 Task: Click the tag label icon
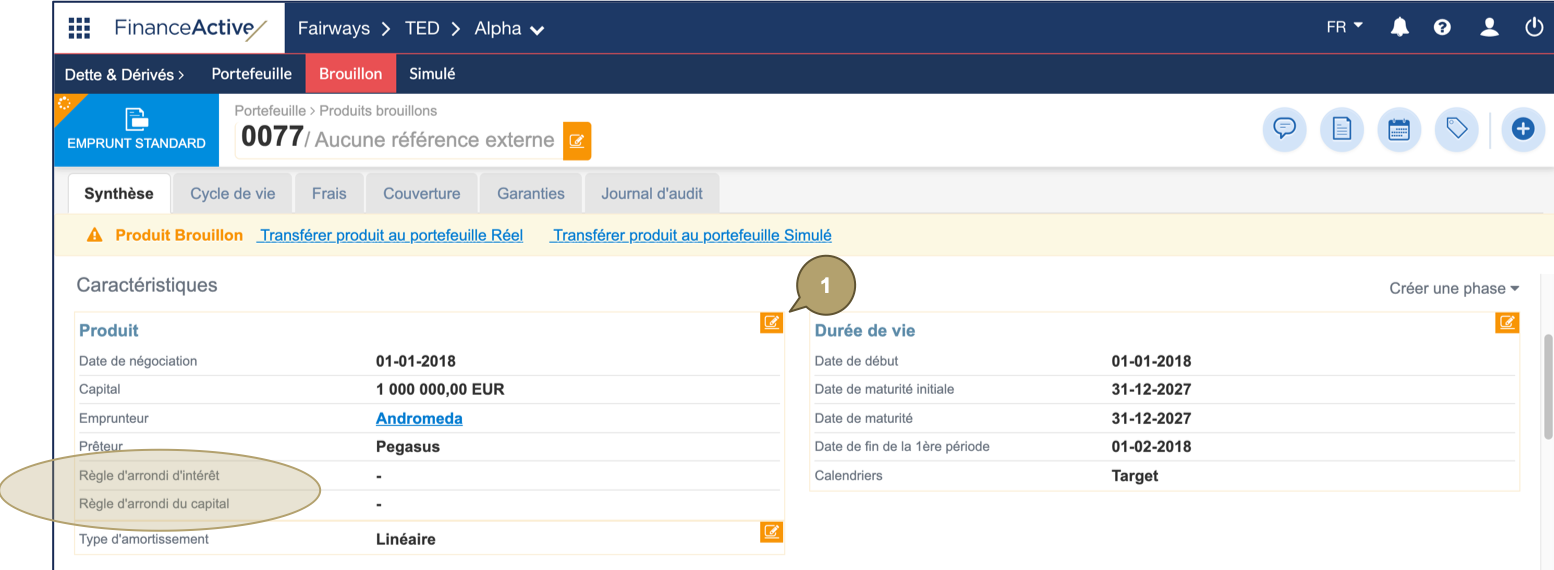point(1457,129)
